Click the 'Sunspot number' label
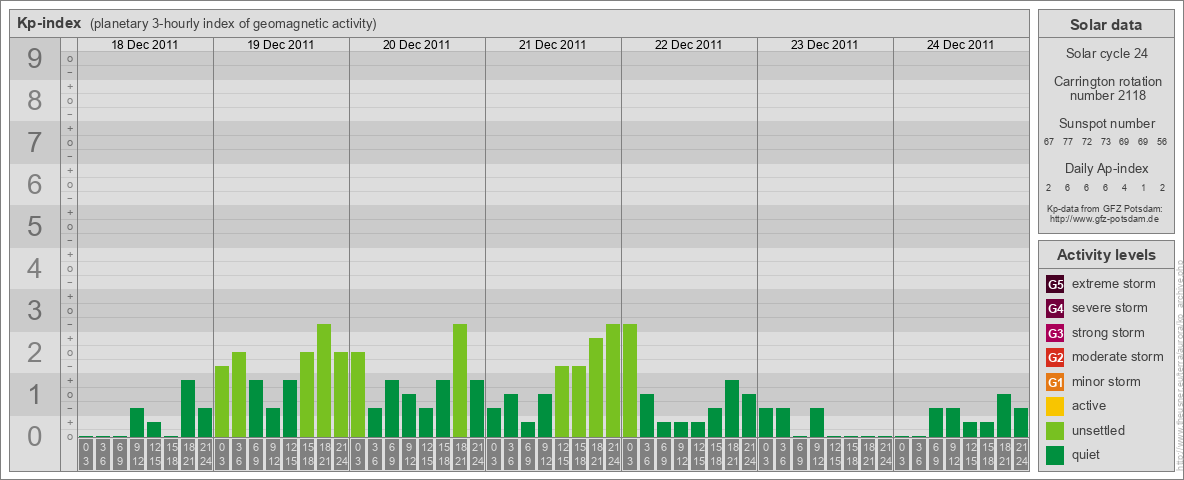This screenshot has width=1184, height=480. pos(1107,124)
